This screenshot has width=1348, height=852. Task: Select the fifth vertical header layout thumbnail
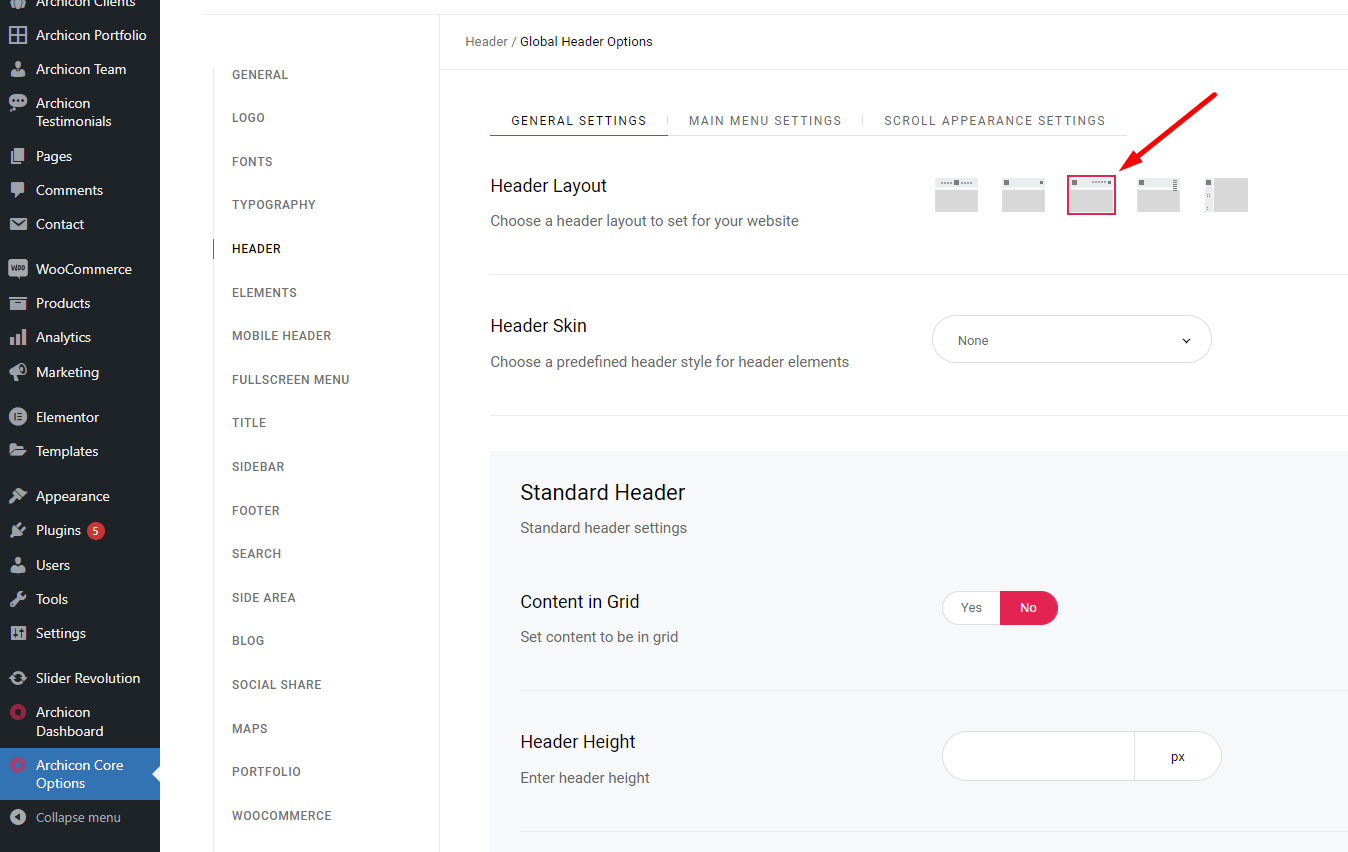coord(1226,195)
